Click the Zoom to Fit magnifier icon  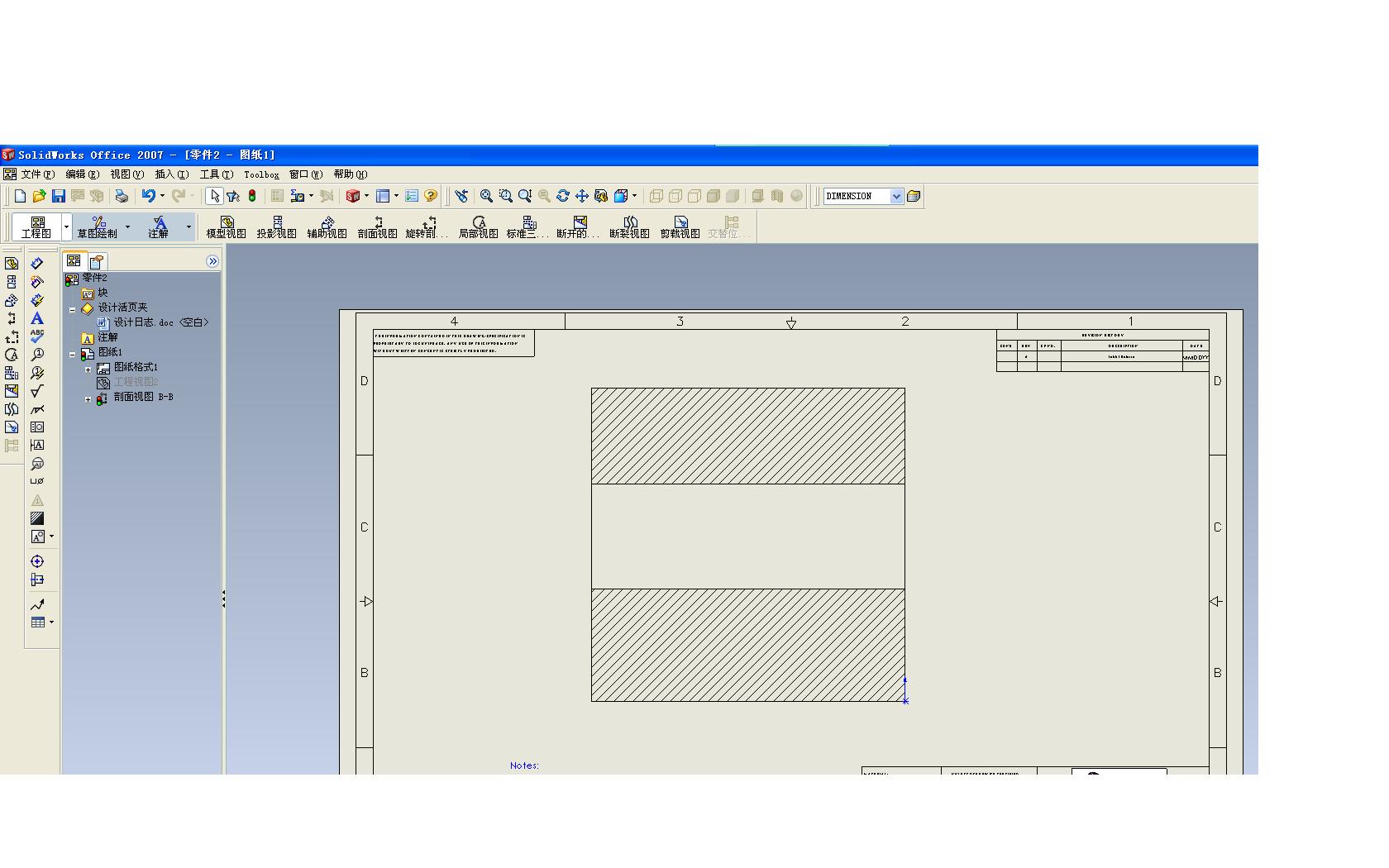486,196
